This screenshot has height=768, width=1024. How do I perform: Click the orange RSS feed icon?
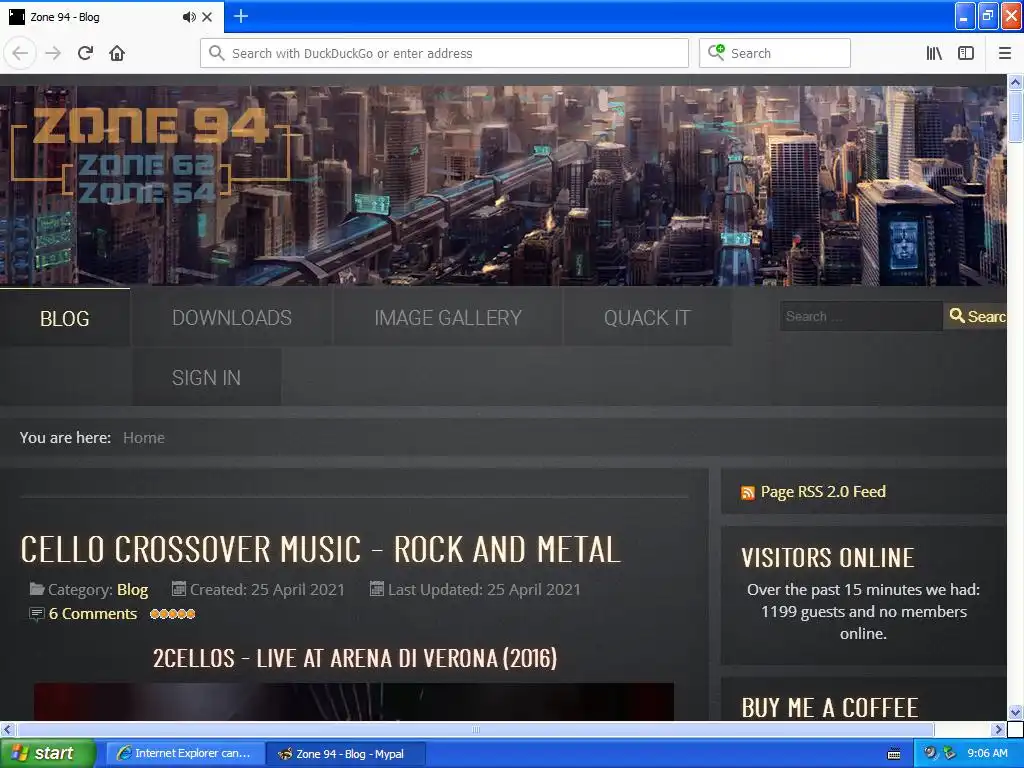pos(748,493)
